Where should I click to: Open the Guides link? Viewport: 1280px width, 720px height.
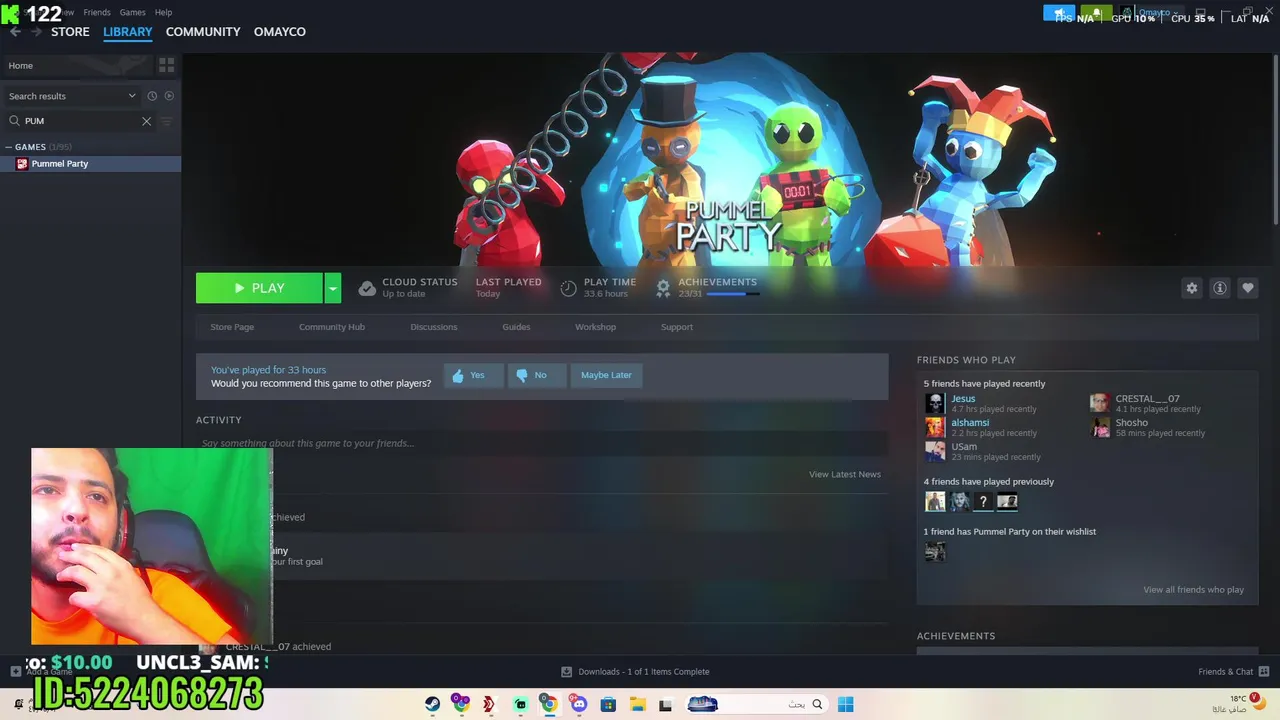pos(516,327)
